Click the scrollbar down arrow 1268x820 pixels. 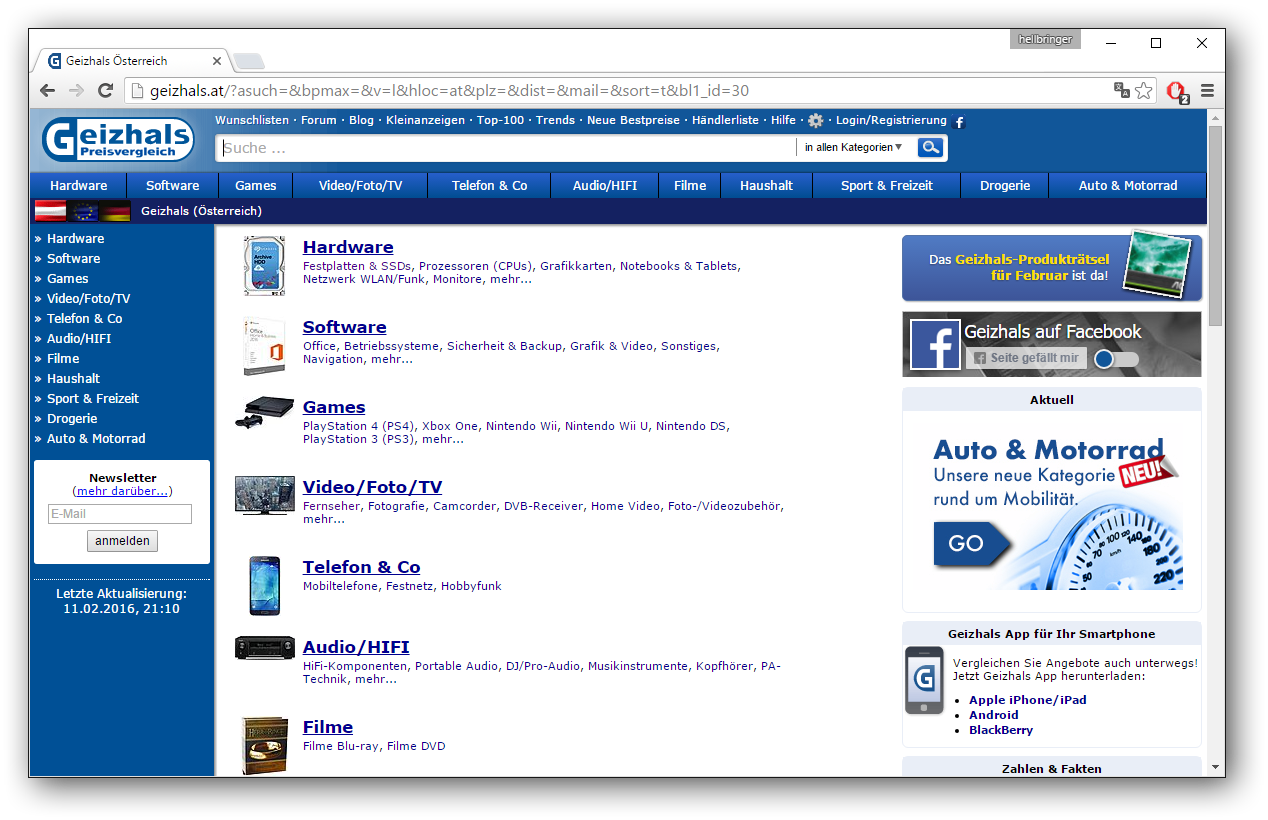click(x=1215, y=767)
